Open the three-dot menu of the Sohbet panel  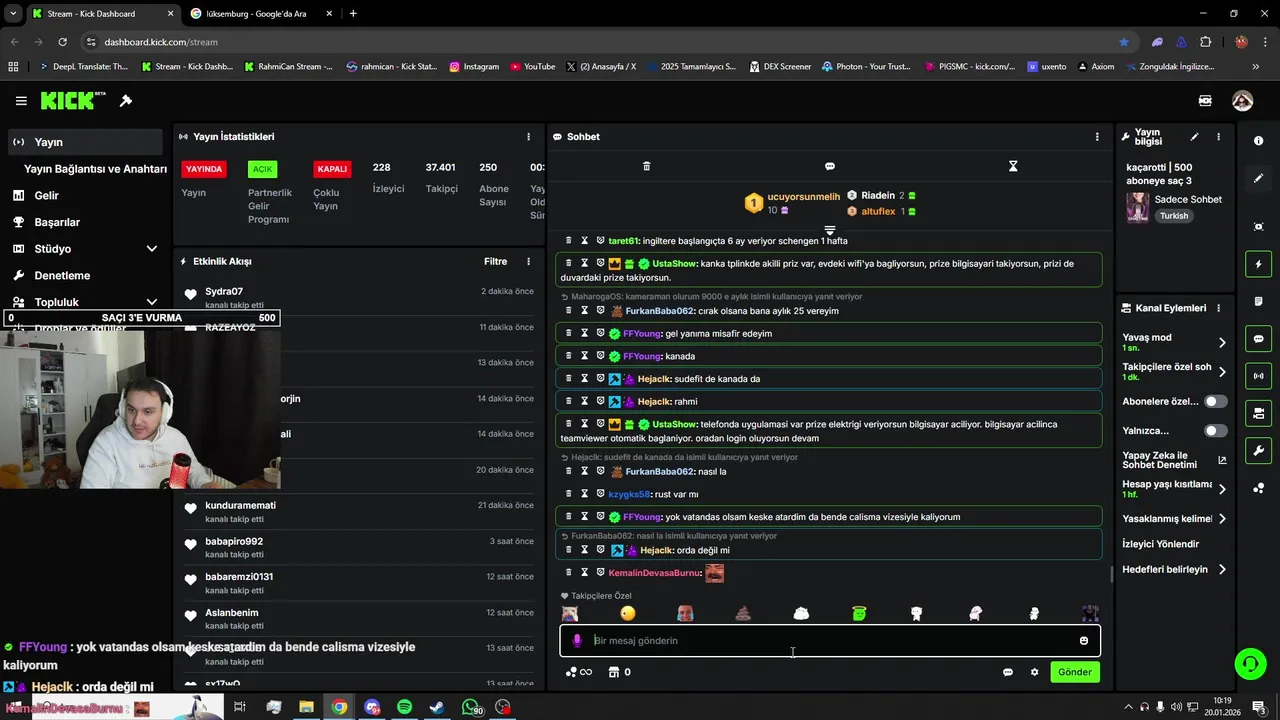pos(1097,137)
